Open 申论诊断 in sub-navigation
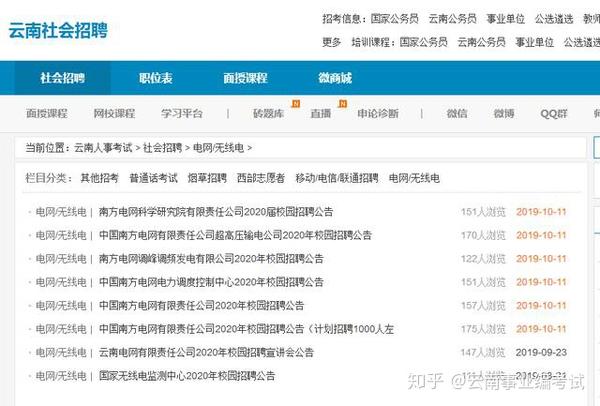The width and height of the screenshot is (600, 406). (x=378, y=113)
